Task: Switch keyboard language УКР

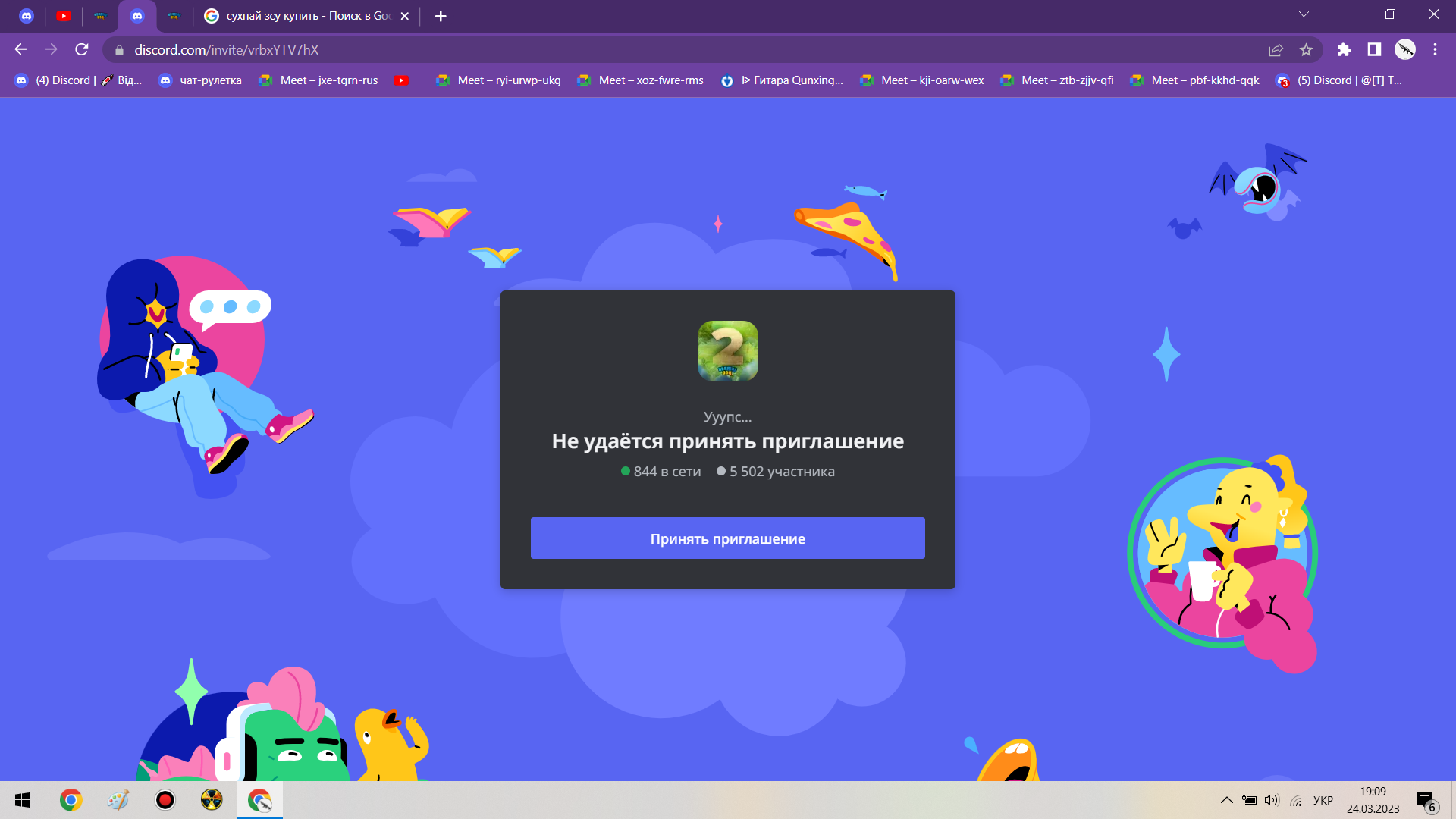Action: (x=1323, y=800)
